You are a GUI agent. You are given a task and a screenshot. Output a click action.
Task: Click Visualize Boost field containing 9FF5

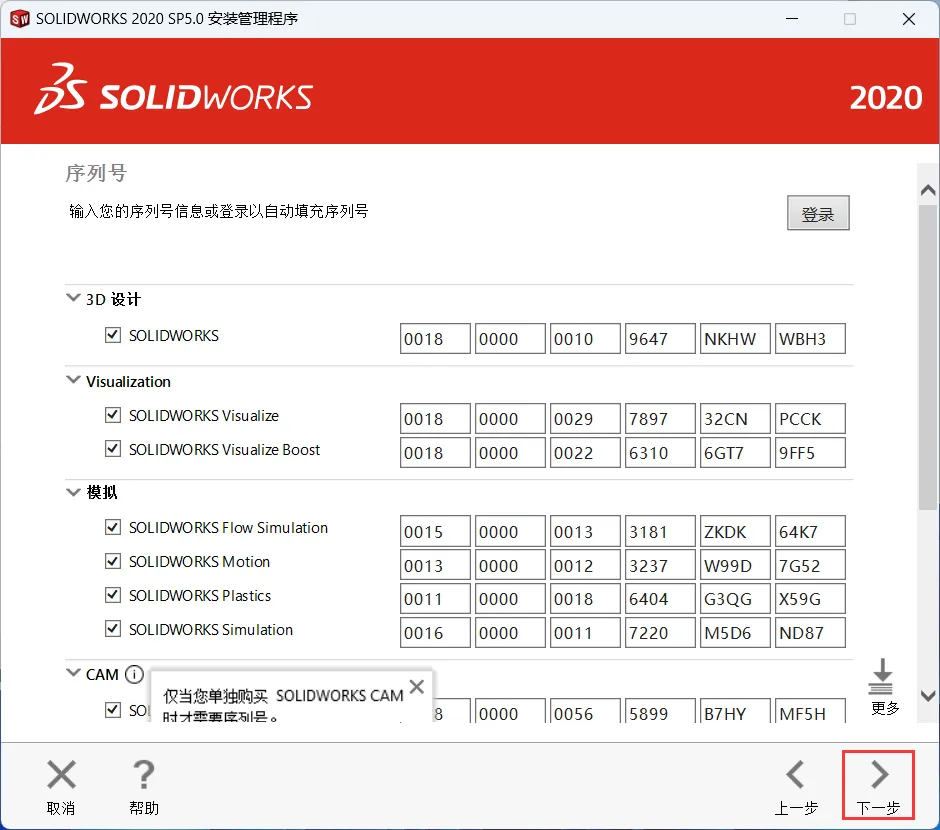click(x=811, y=452)
